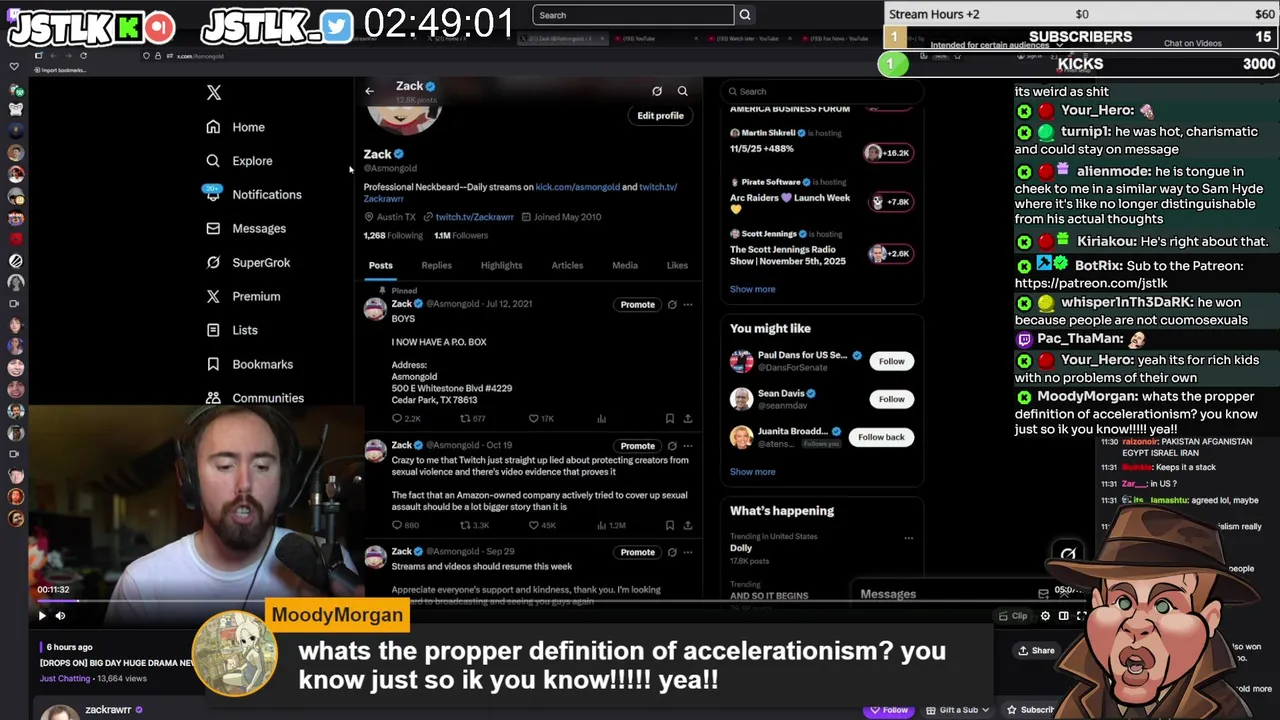The width and height of the screenshot is (1280, 720).
Task: Go back with profile header arrow
Action: (369, 91)
